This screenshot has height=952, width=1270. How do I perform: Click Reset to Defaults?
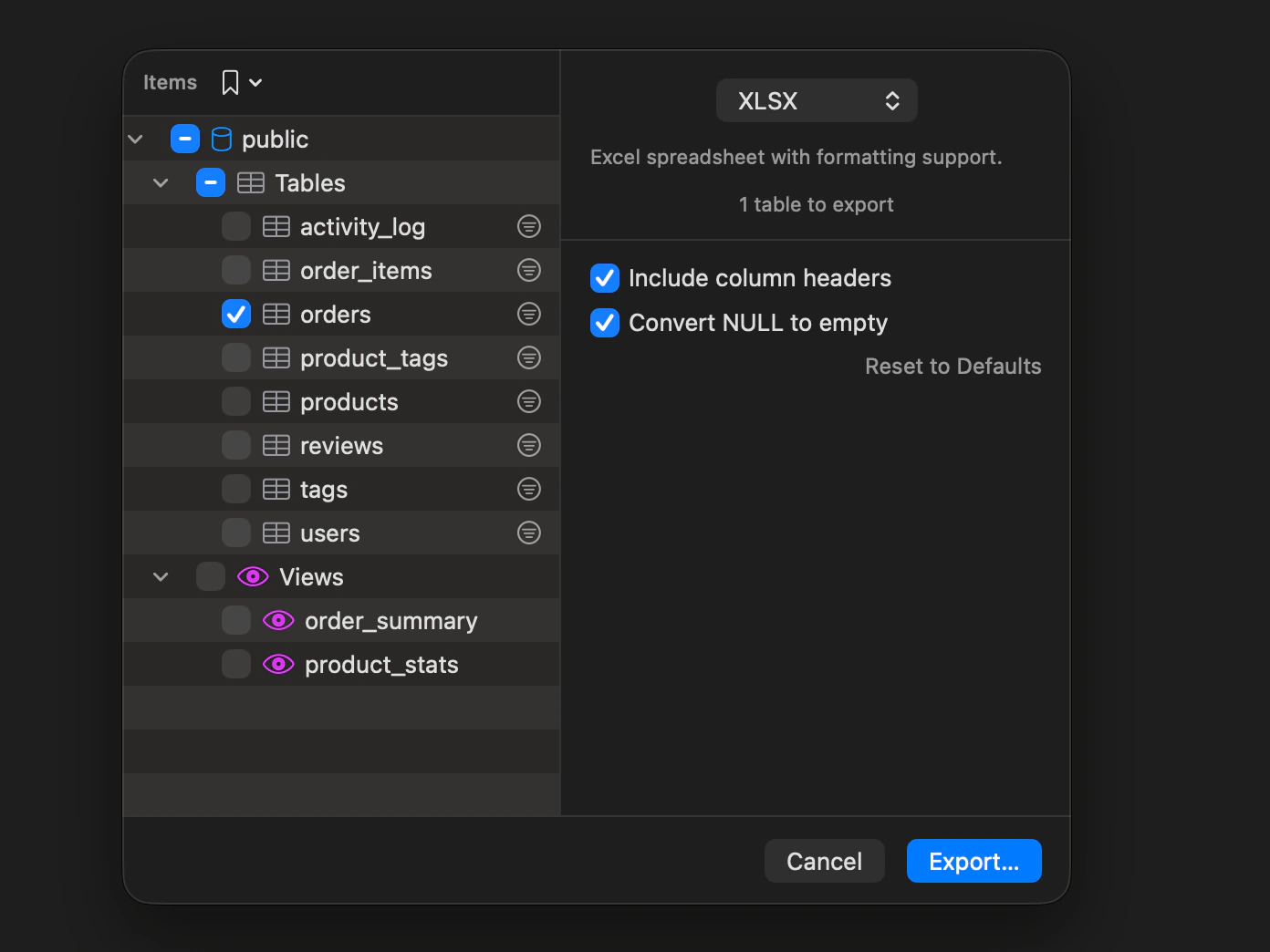click(x=953, y=367)
